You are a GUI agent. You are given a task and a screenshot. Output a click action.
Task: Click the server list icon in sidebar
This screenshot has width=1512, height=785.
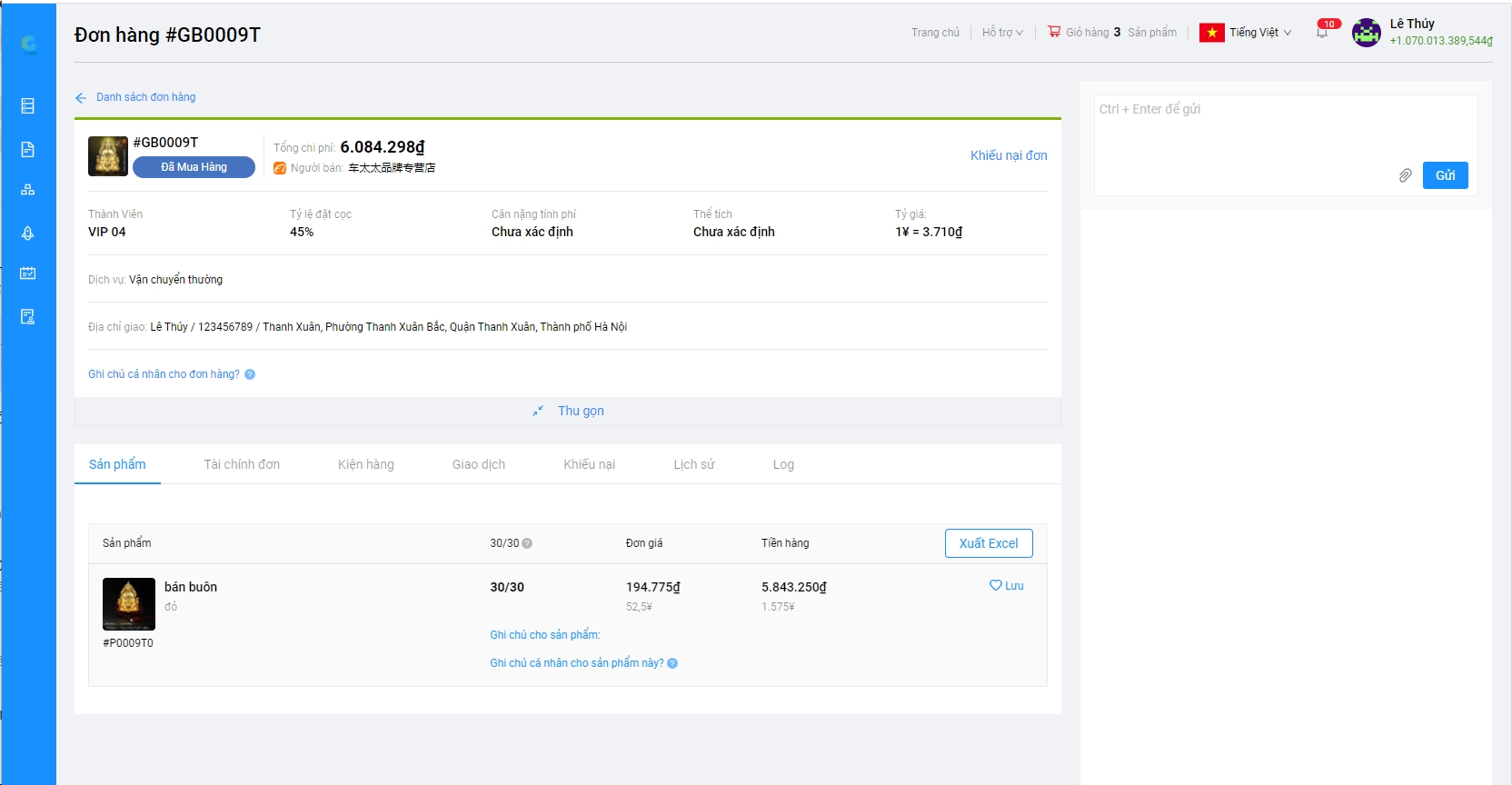tap(28, 106)
